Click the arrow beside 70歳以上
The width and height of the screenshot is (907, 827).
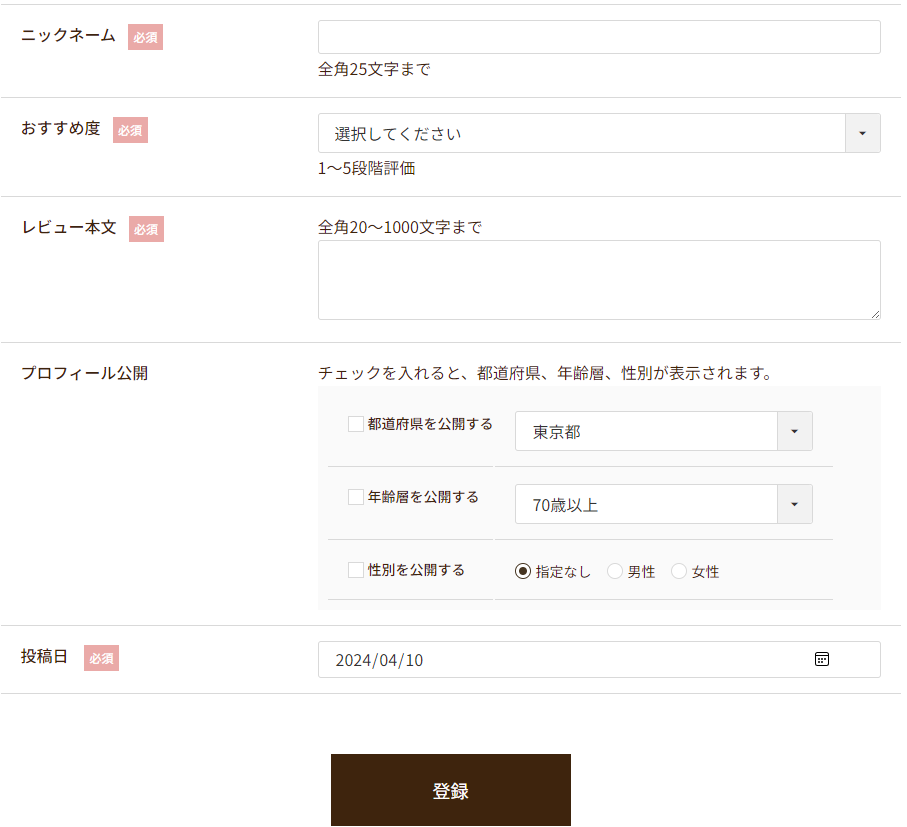(x=794, y=504)
